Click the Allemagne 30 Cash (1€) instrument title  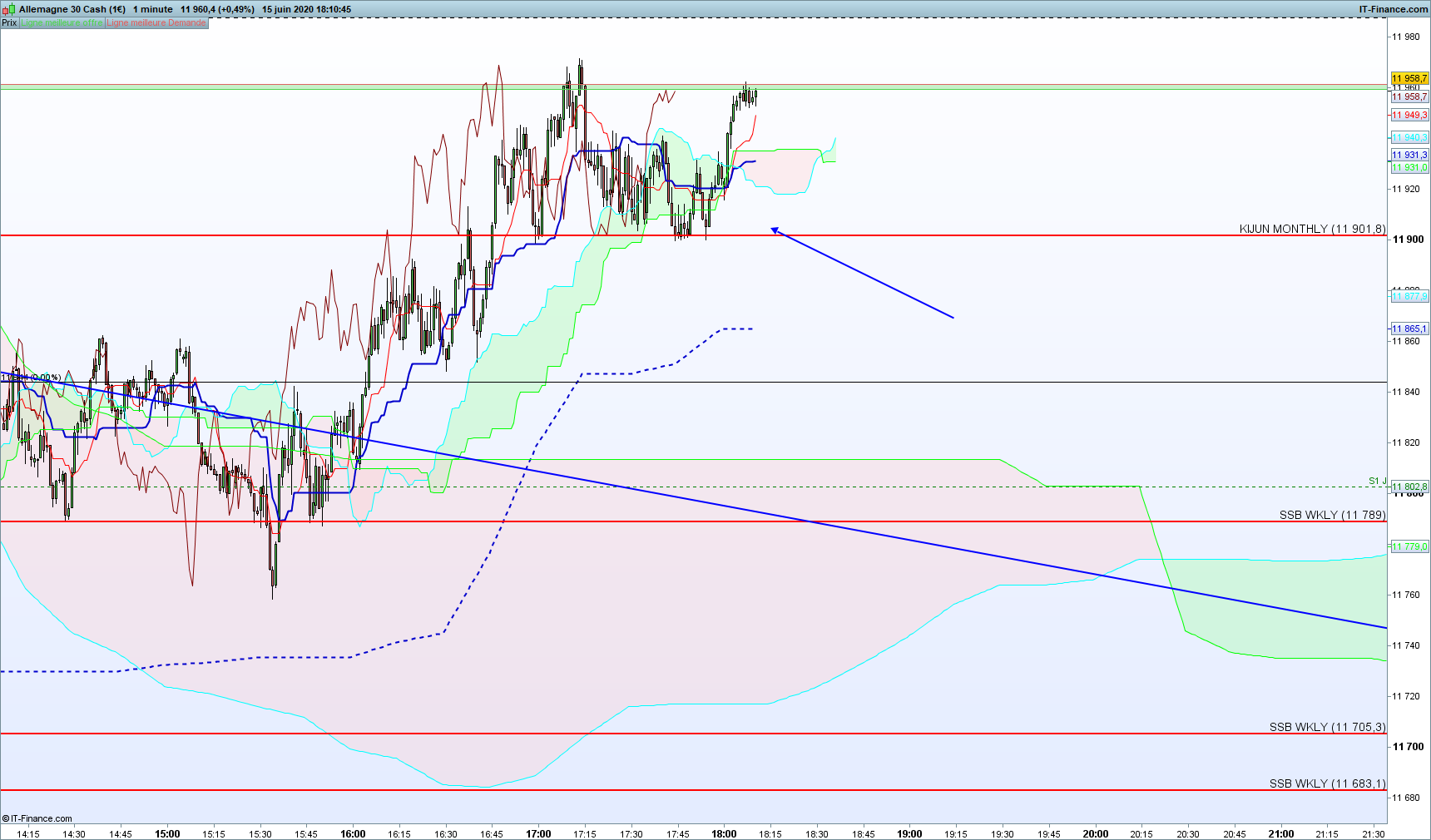(x=72, y=9)
